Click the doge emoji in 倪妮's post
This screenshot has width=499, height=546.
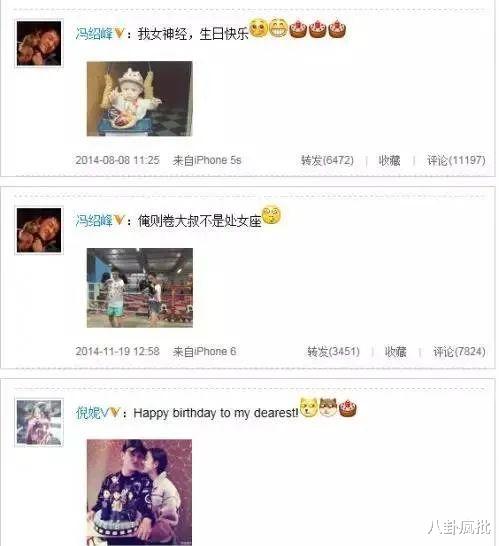click(x=309, y=407)
